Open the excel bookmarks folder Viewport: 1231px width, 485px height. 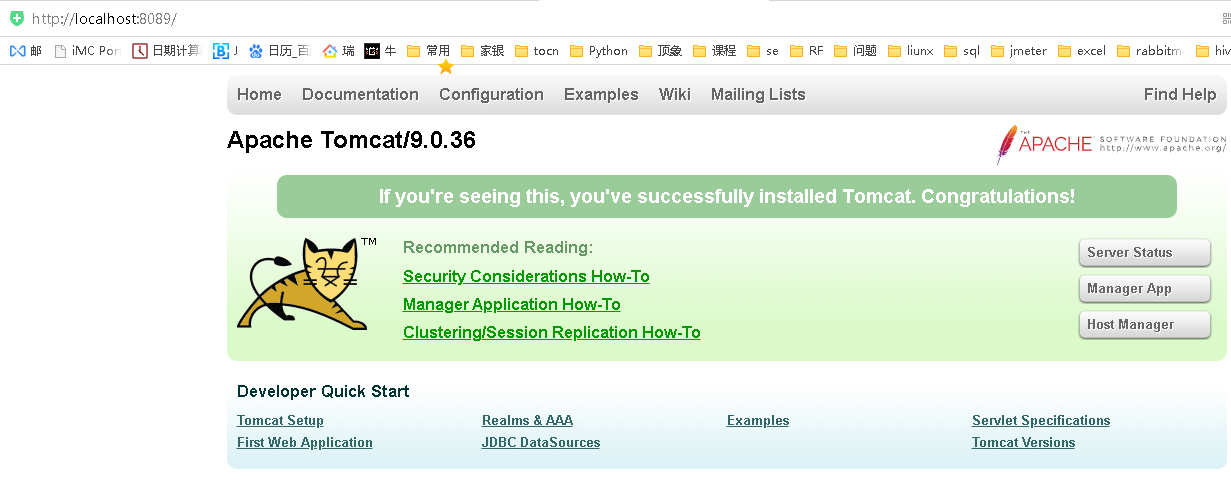coord(1081,51)
